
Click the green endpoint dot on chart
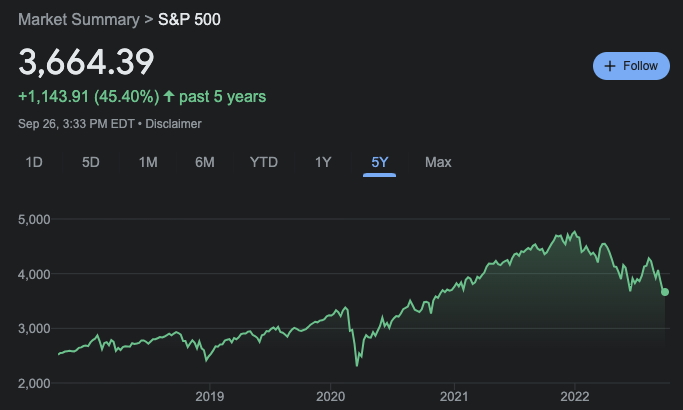[665, 292]
